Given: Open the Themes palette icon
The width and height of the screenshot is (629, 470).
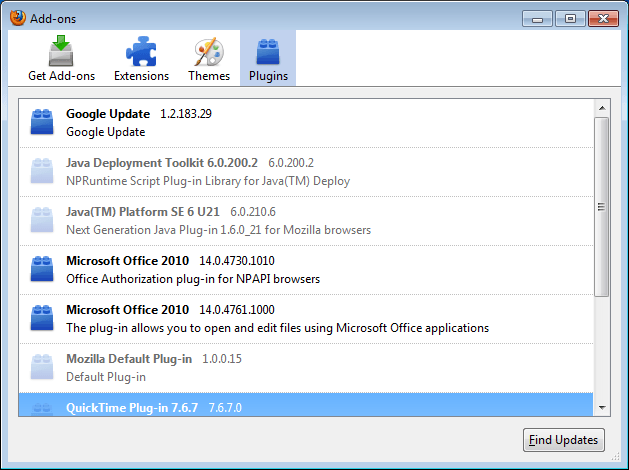Looking at the screenshot, I should tap(209, 52).
